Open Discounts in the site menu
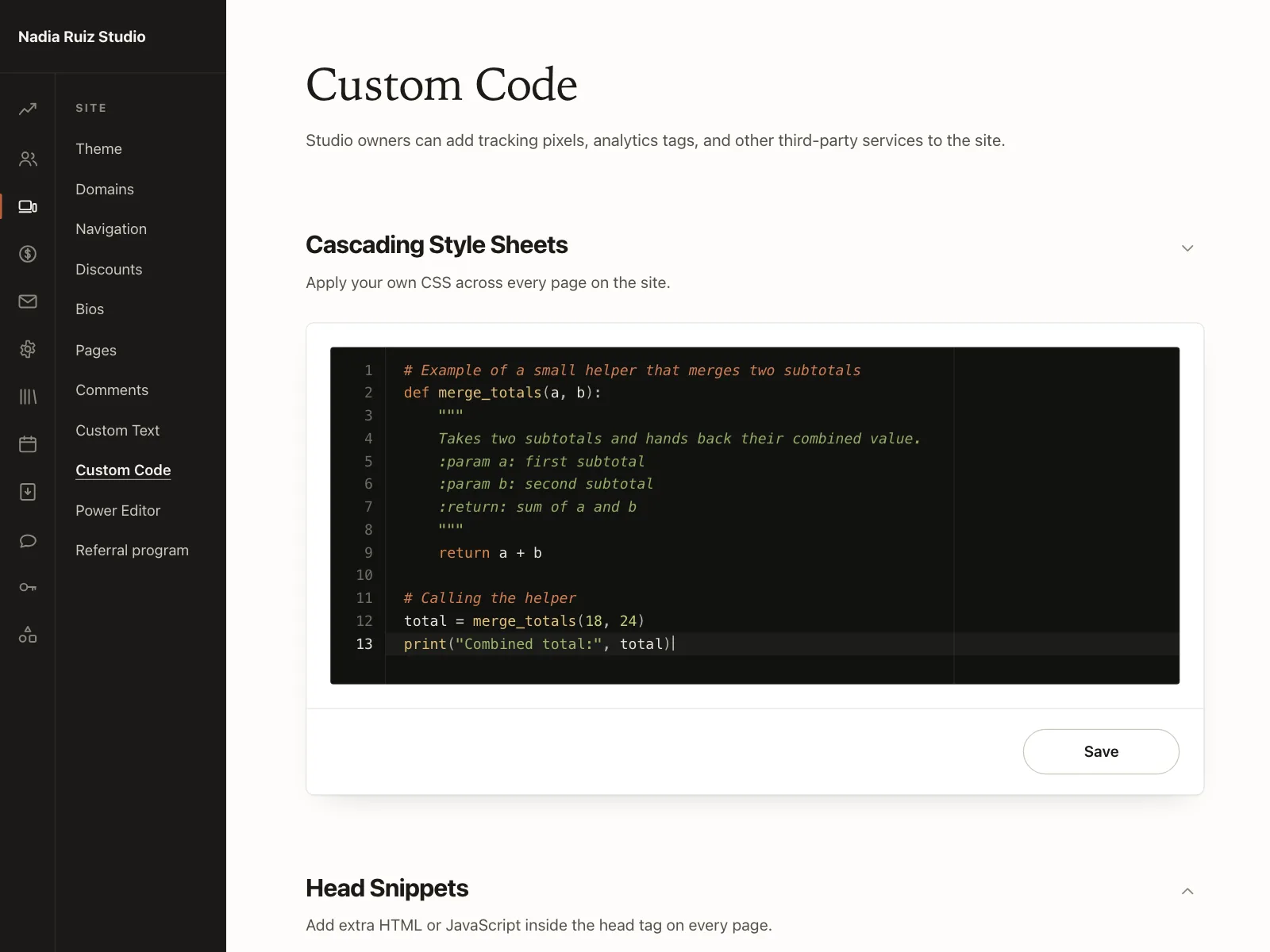 point(109,270)
